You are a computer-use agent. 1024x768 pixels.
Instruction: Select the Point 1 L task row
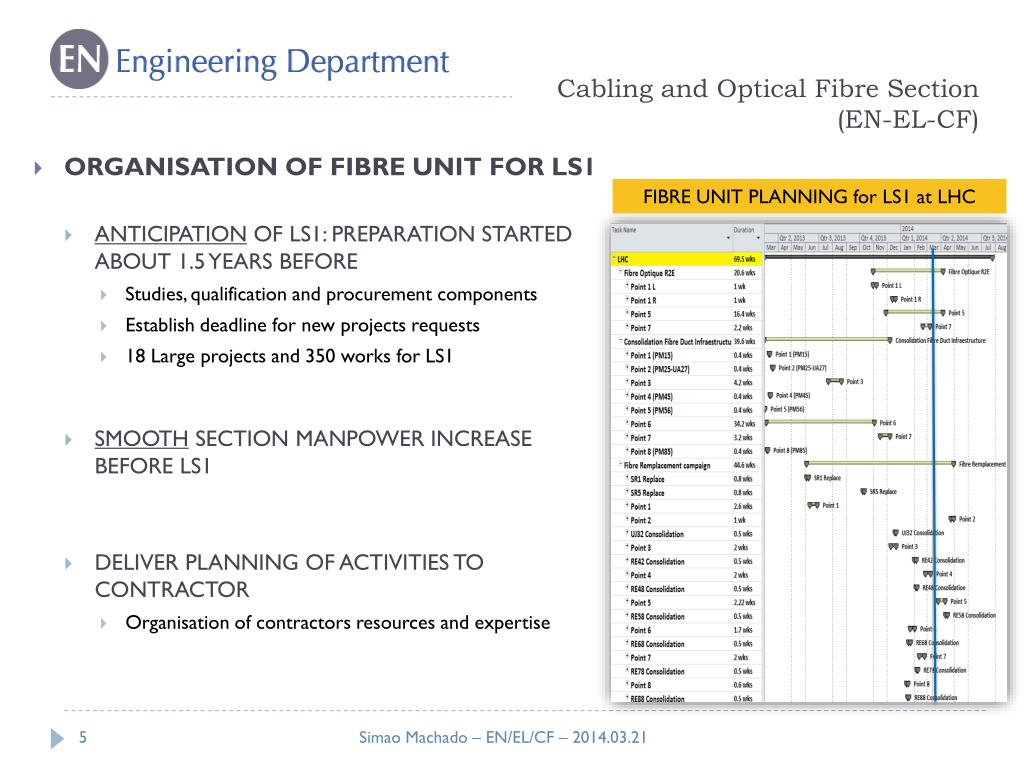(686, 287)
